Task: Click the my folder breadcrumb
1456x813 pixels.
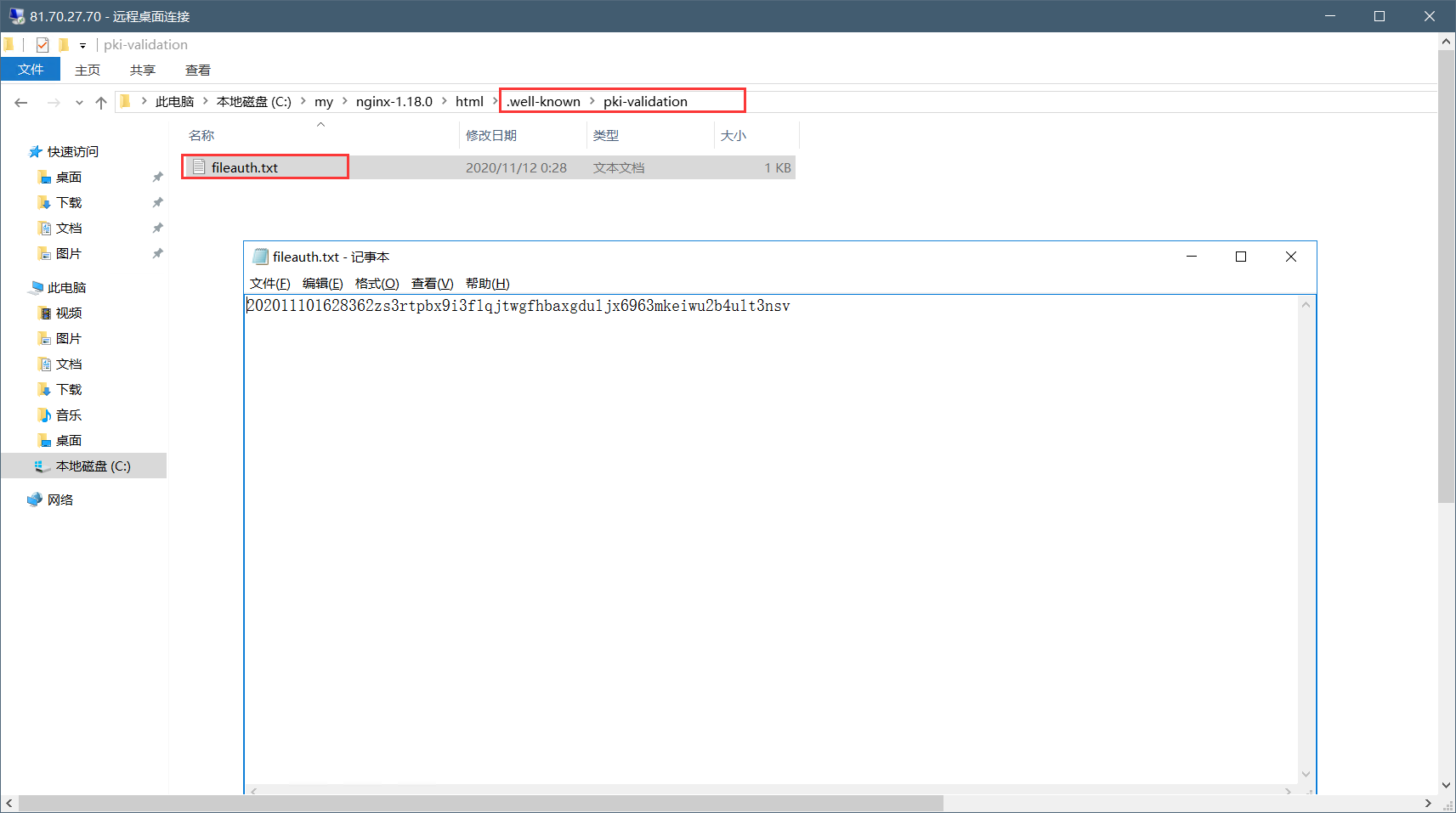Action: pyautogui.click(x=324, y=101)
